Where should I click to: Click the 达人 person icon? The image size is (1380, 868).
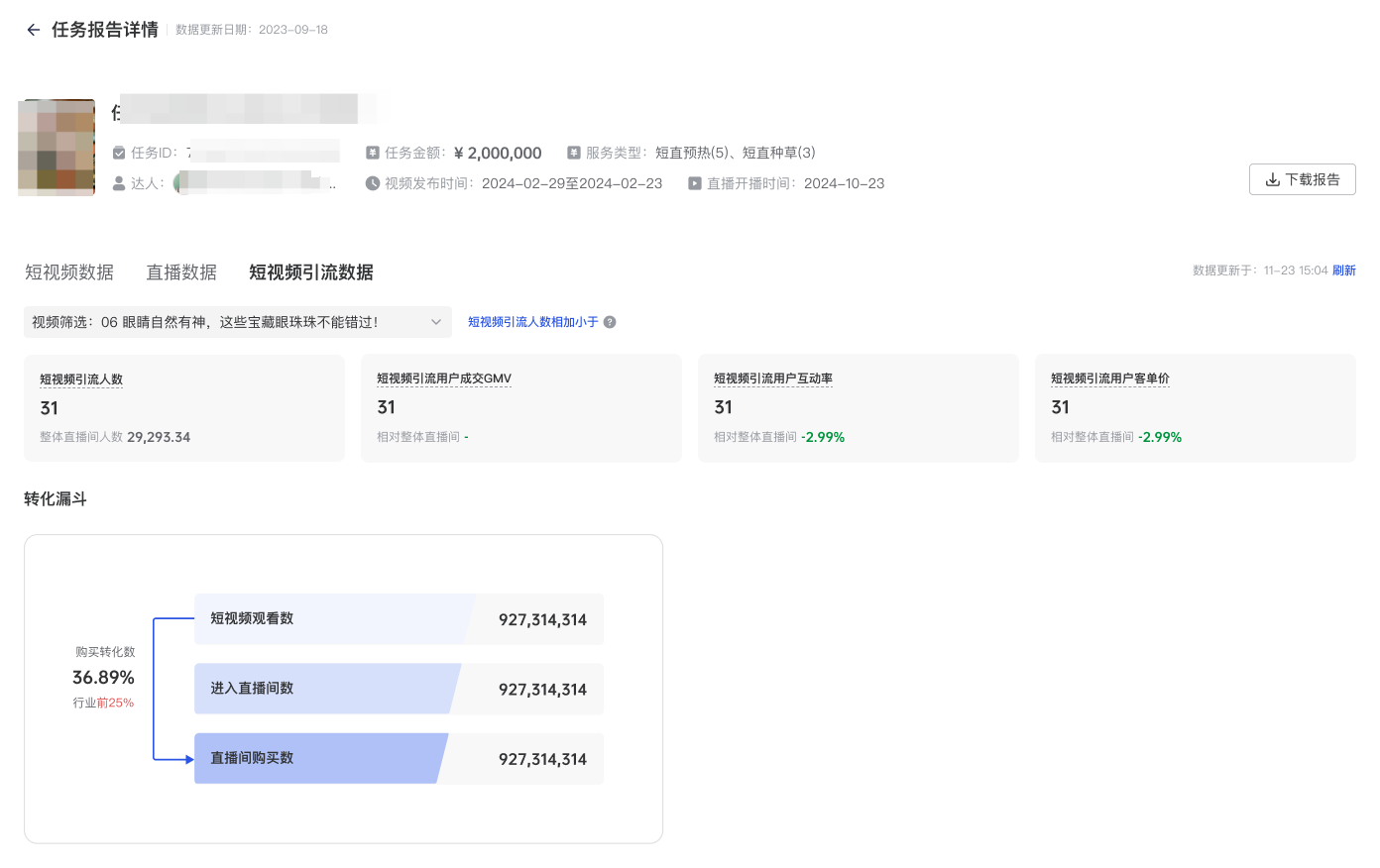[119, 183]
